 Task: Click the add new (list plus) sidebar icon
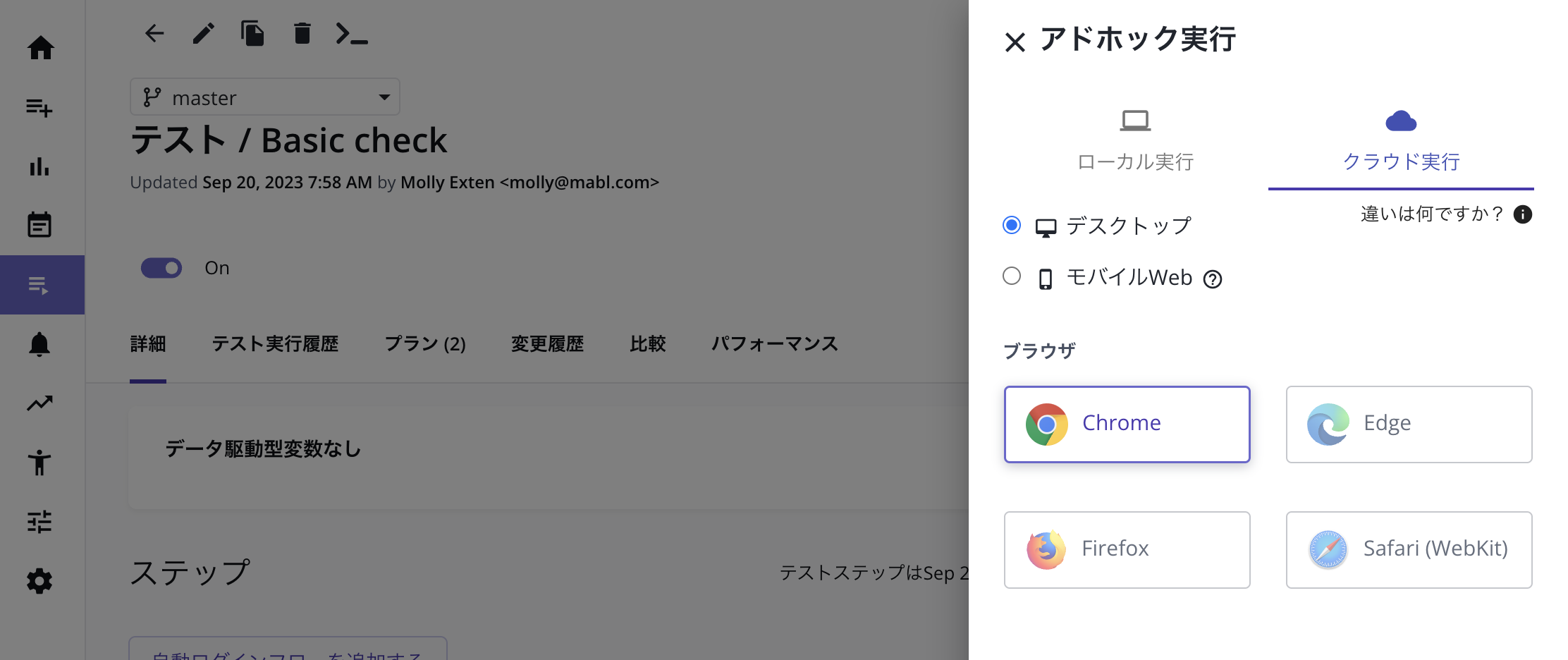[x=39, y=108]
